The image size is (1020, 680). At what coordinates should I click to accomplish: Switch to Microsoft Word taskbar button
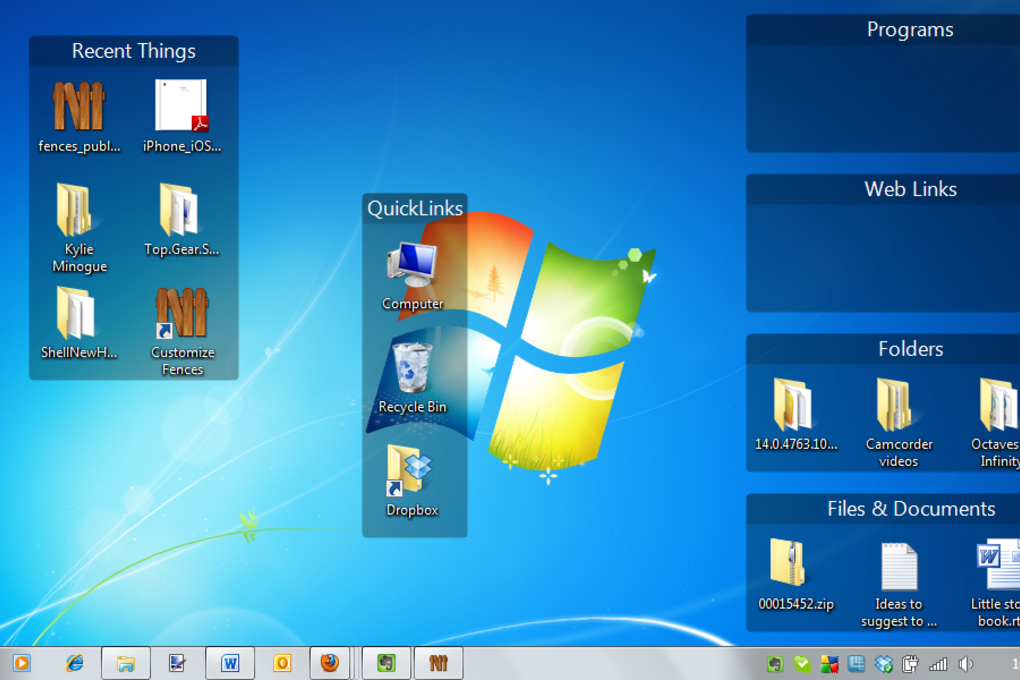coord(230,663)
